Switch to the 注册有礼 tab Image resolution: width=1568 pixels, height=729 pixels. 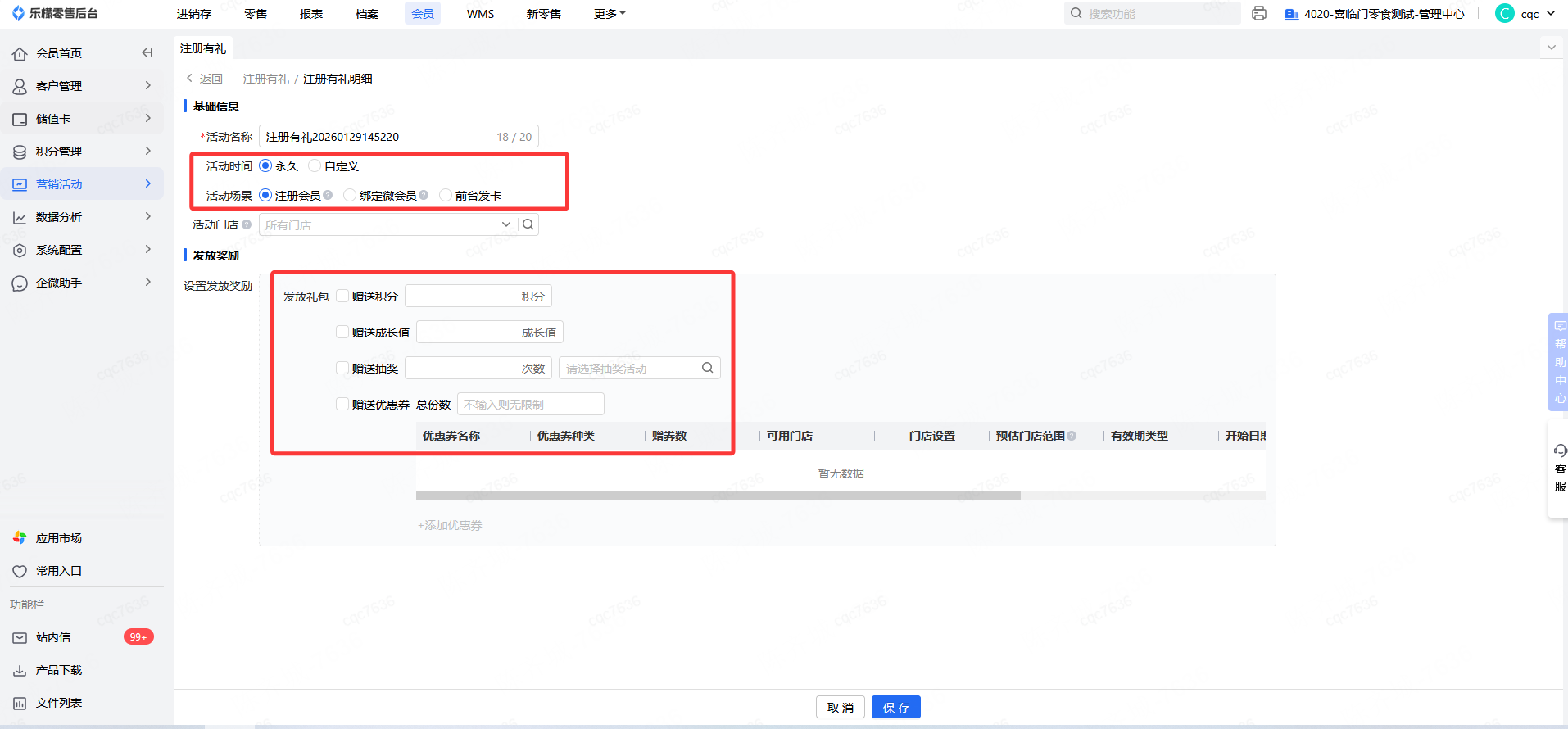pos(203,48)
